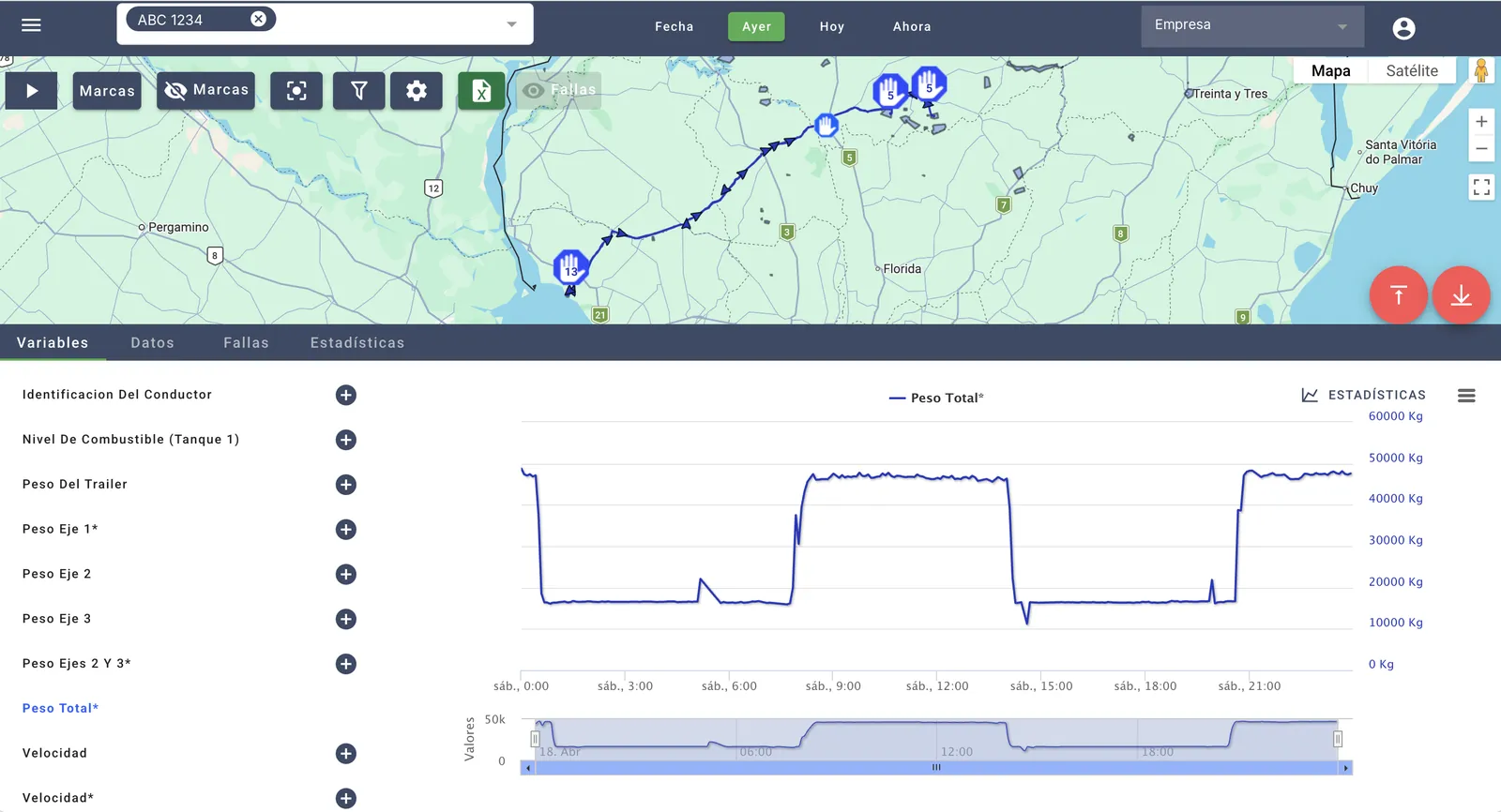The height and width of the screenshot is (812, 1501).
Task: Add Peso Del Trailer to chart
Action: [346, 485]
